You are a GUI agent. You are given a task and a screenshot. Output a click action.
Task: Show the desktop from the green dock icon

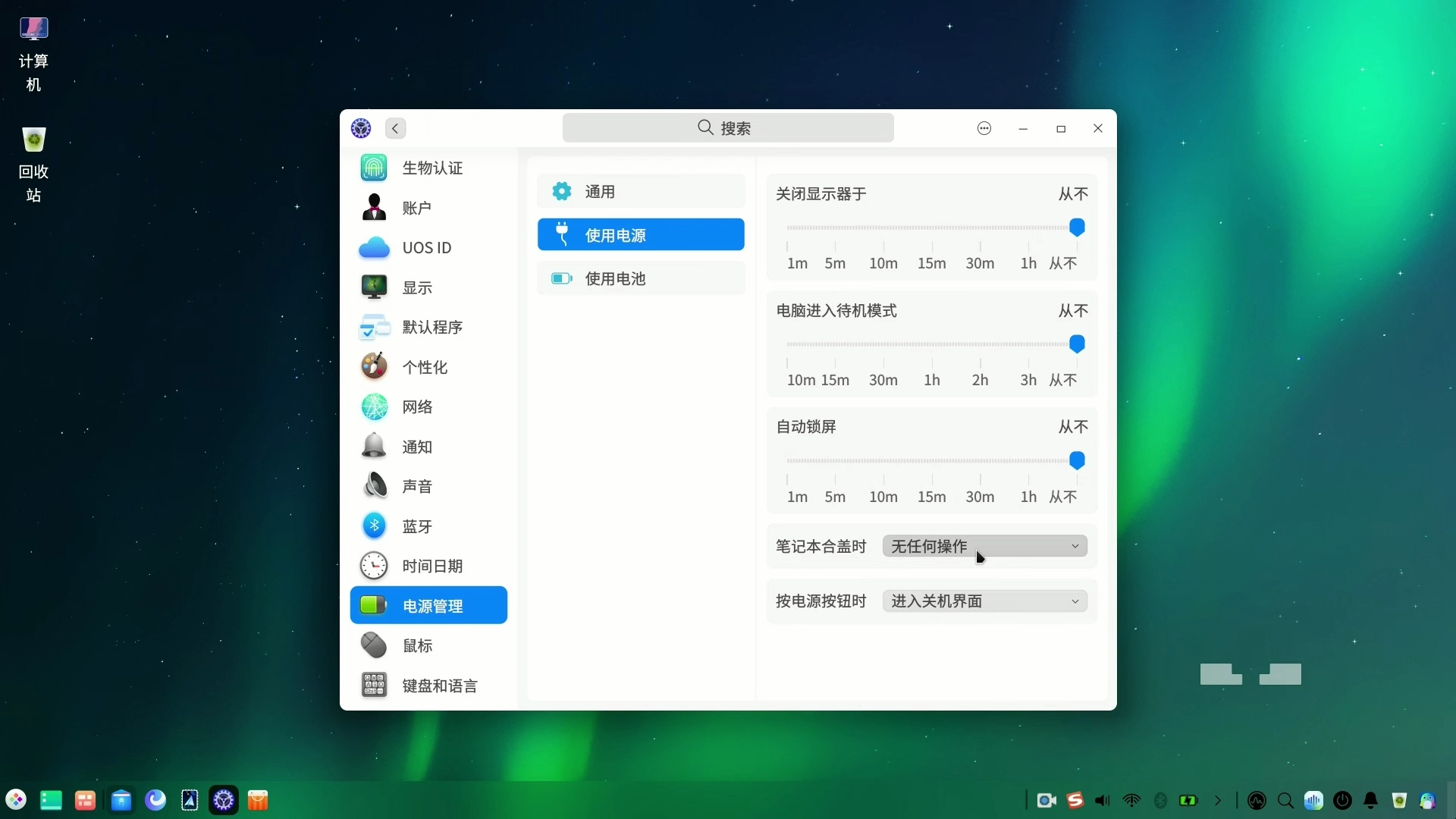click(51, 800)
